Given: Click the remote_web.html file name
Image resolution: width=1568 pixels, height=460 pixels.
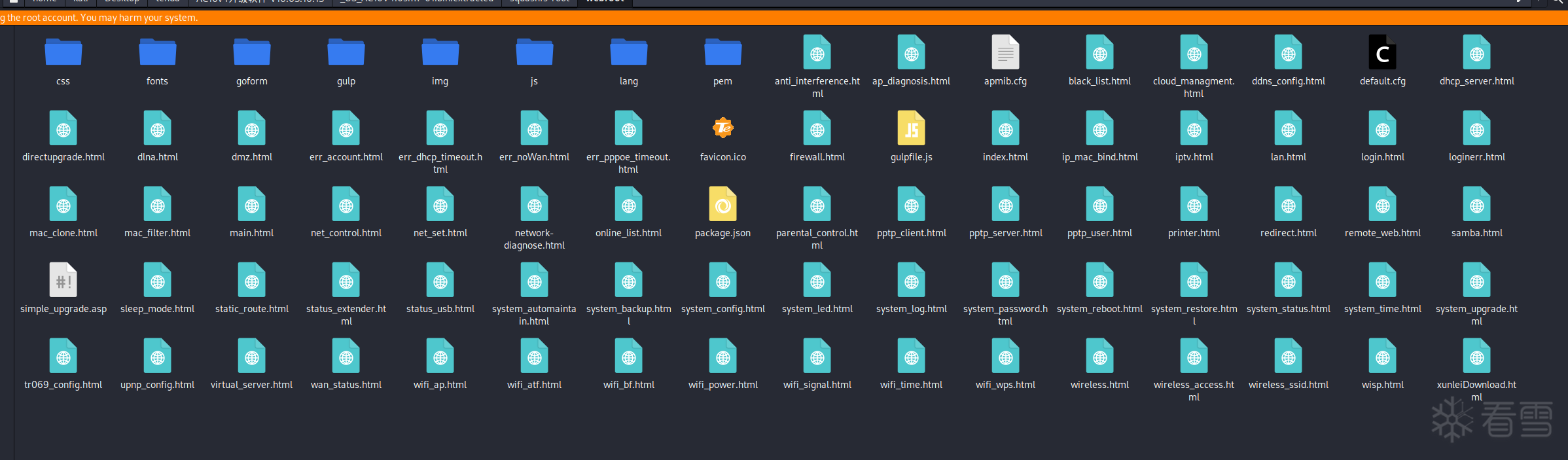Looking at the screenshot, I should [1382, 233].
